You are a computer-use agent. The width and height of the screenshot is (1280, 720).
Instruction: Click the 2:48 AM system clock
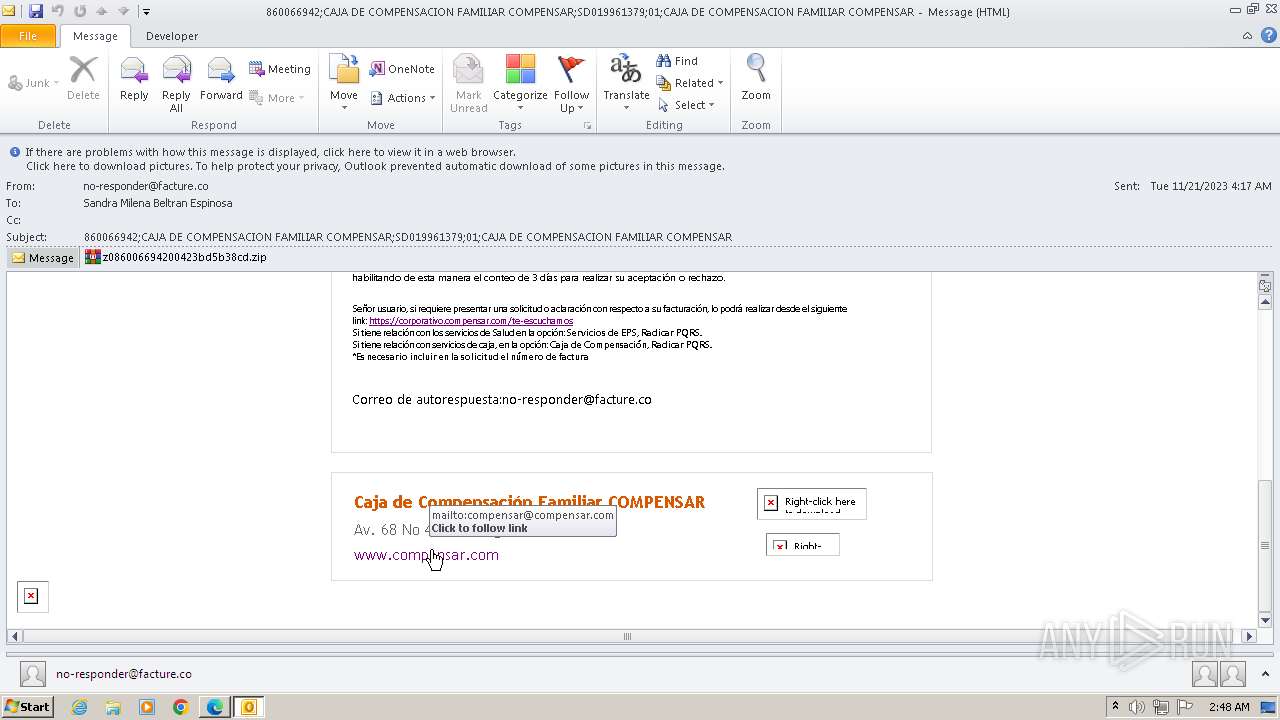coord(1229,707)
